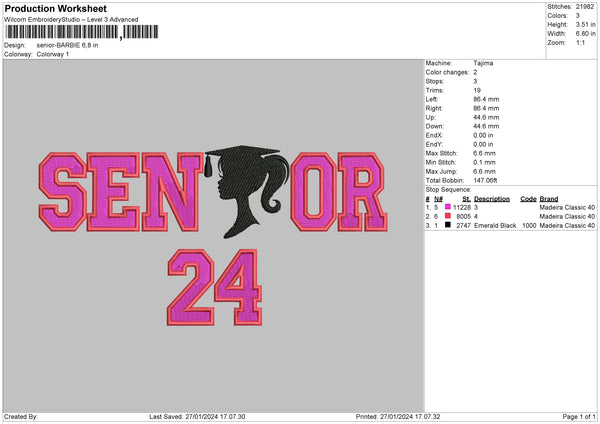The width and height of the screenshot is (600, 424).
Task: Click the Width value 6.80 in
Action: pos(585,34)
